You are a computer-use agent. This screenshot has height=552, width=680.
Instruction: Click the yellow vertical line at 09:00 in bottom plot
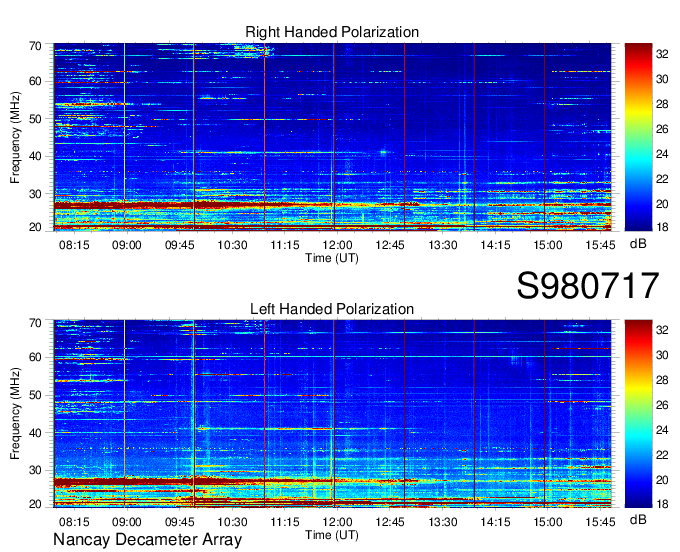coord(124,413)
